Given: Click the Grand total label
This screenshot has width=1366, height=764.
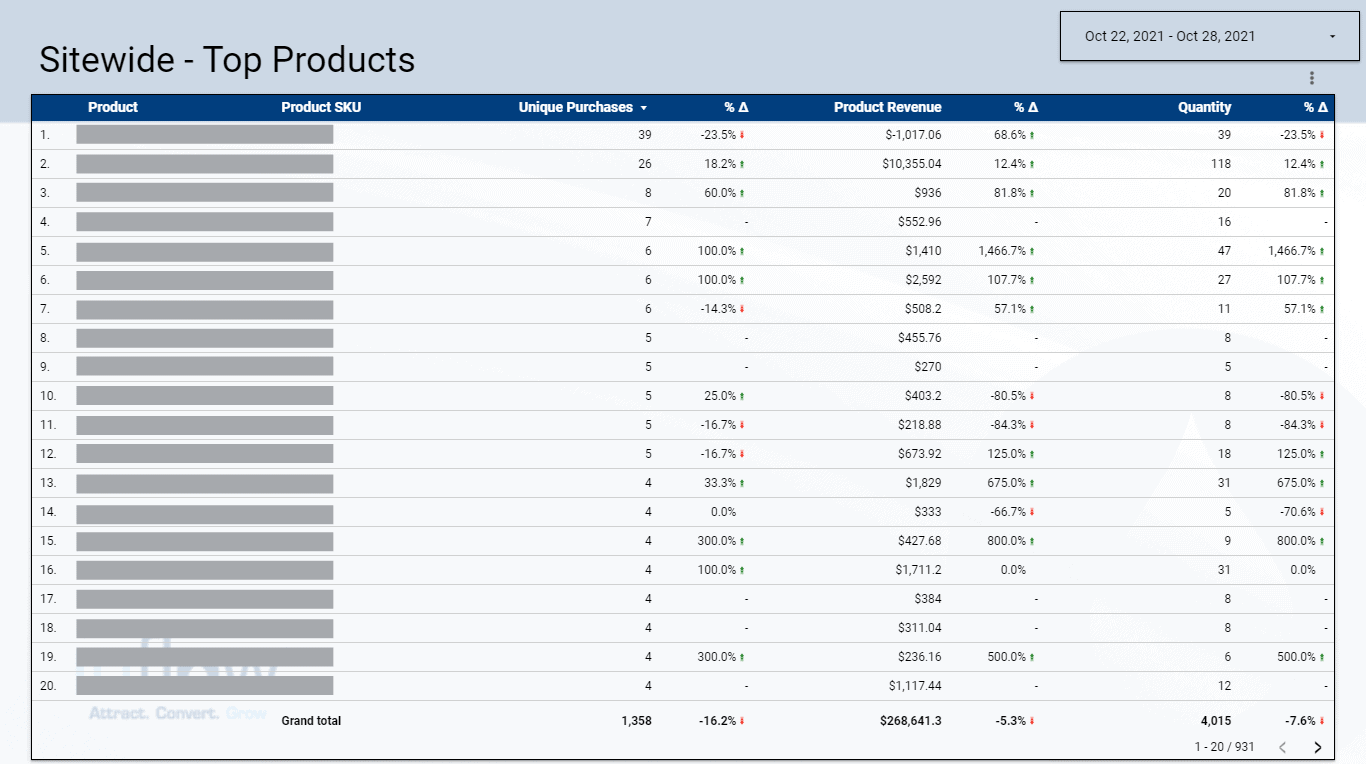Looking at the screenshot, I should click(x=311, y=720).
